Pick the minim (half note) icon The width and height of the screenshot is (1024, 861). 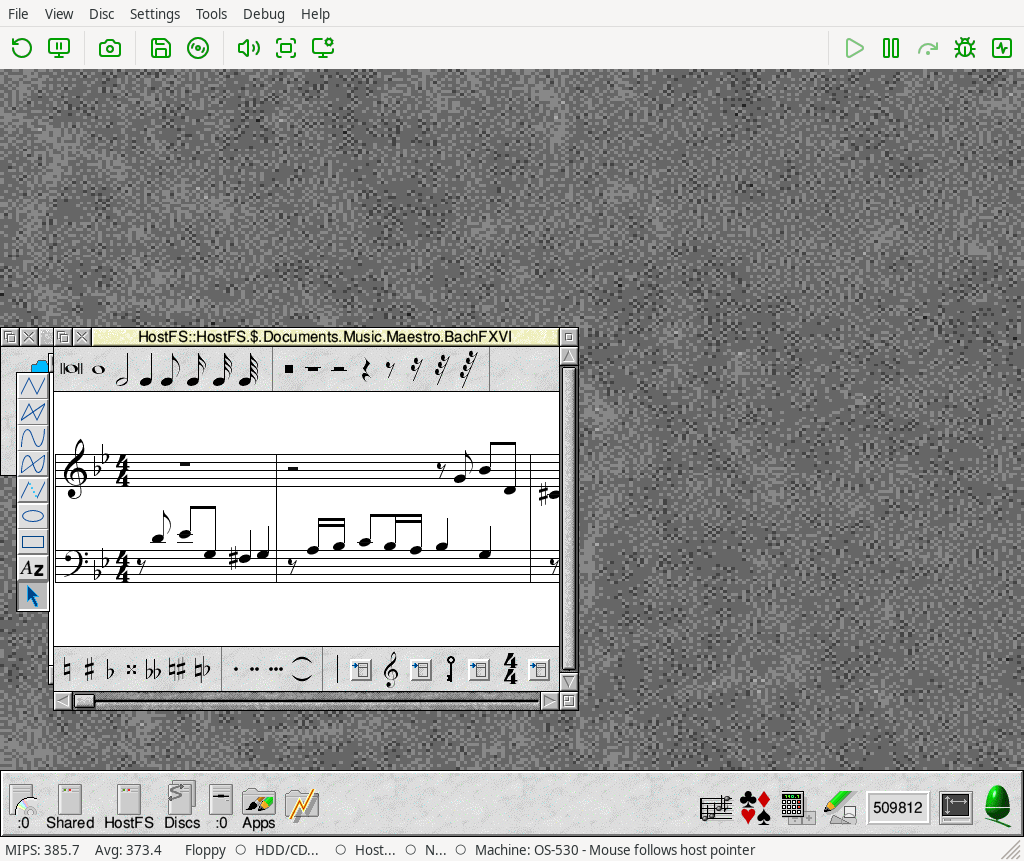tap(122, 370)
